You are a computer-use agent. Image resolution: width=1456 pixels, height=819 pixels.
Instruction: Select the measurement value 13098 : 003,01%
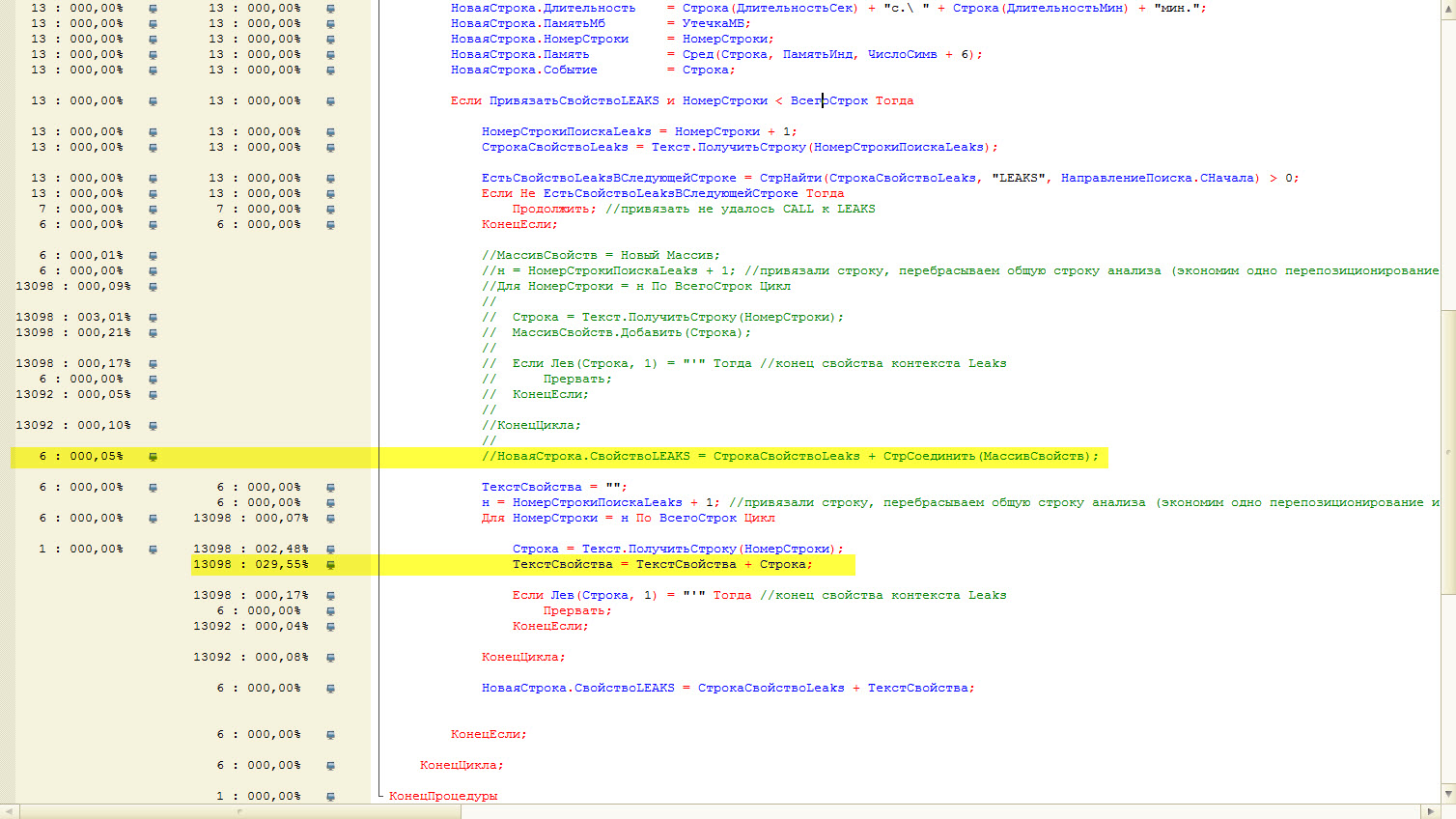coord(73,318)
